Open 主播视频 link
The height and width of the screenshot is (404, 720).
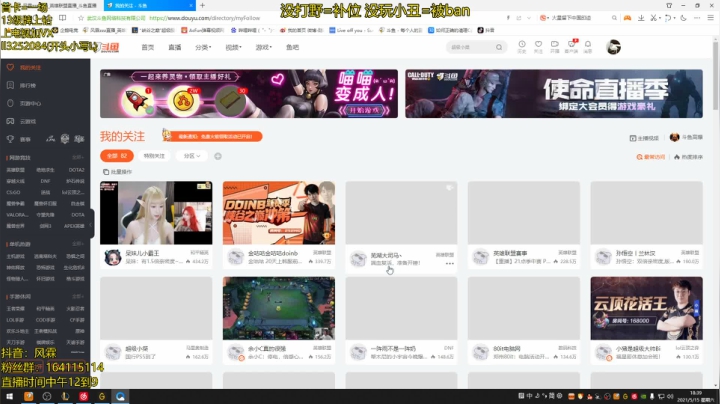[644, 138]
